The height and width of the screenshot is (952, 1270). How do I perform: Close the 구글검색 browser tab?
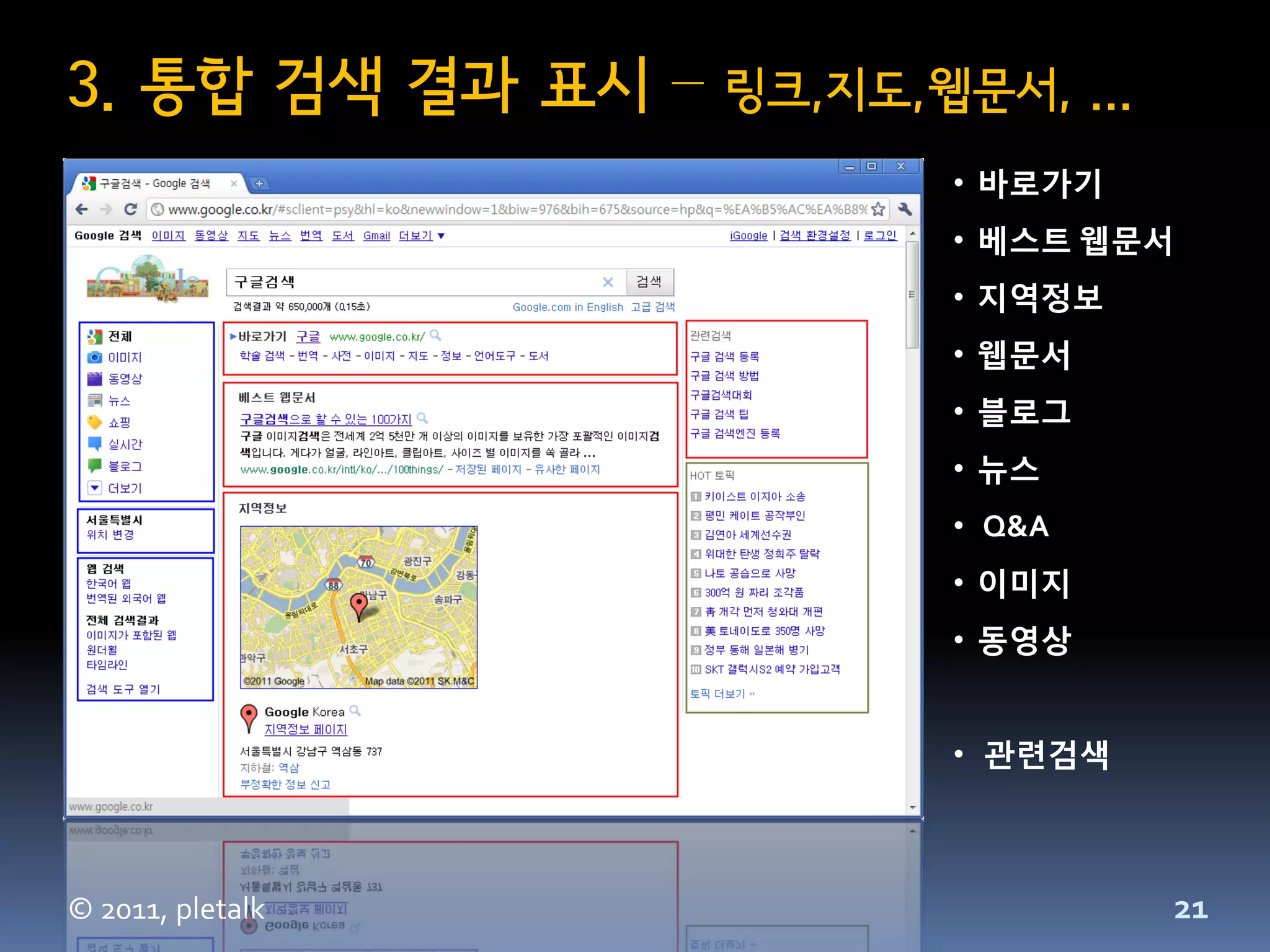[x=234, y=183]
